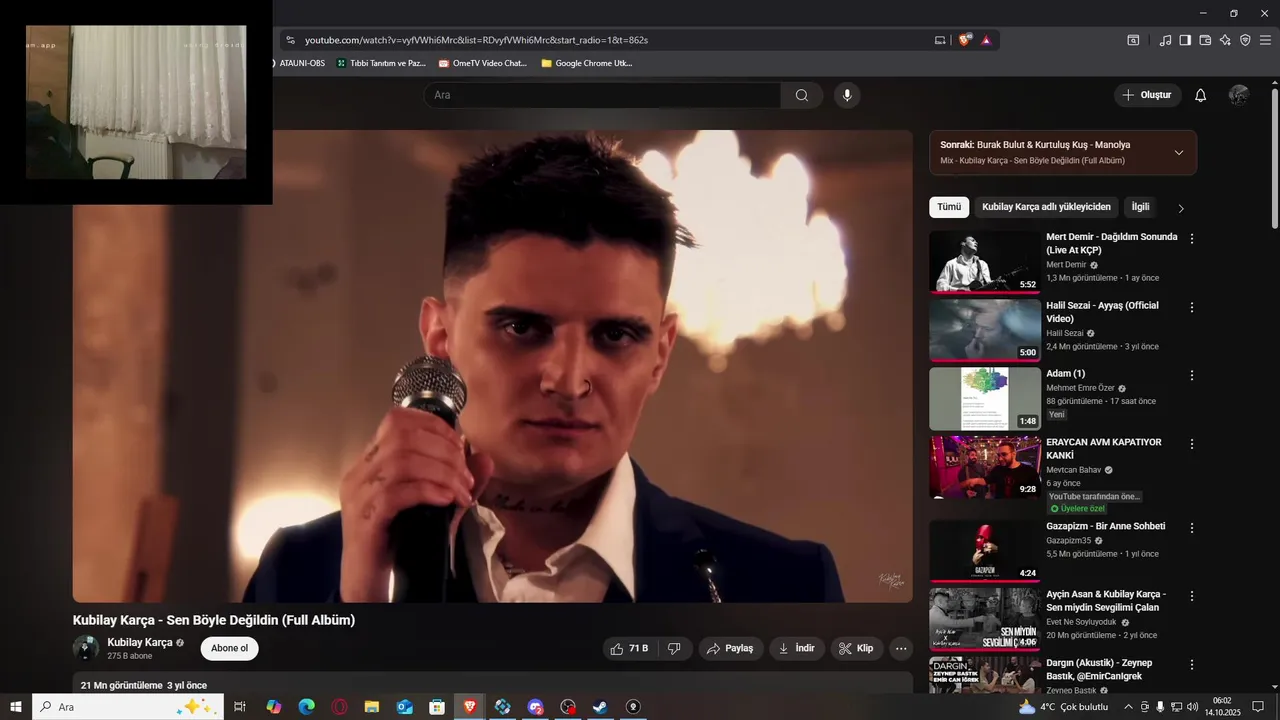Open options menu for Gazapizm - Bir Anne Sohbeti
The height and width of the screenshot is (720, 1280).
(1191, 528)
